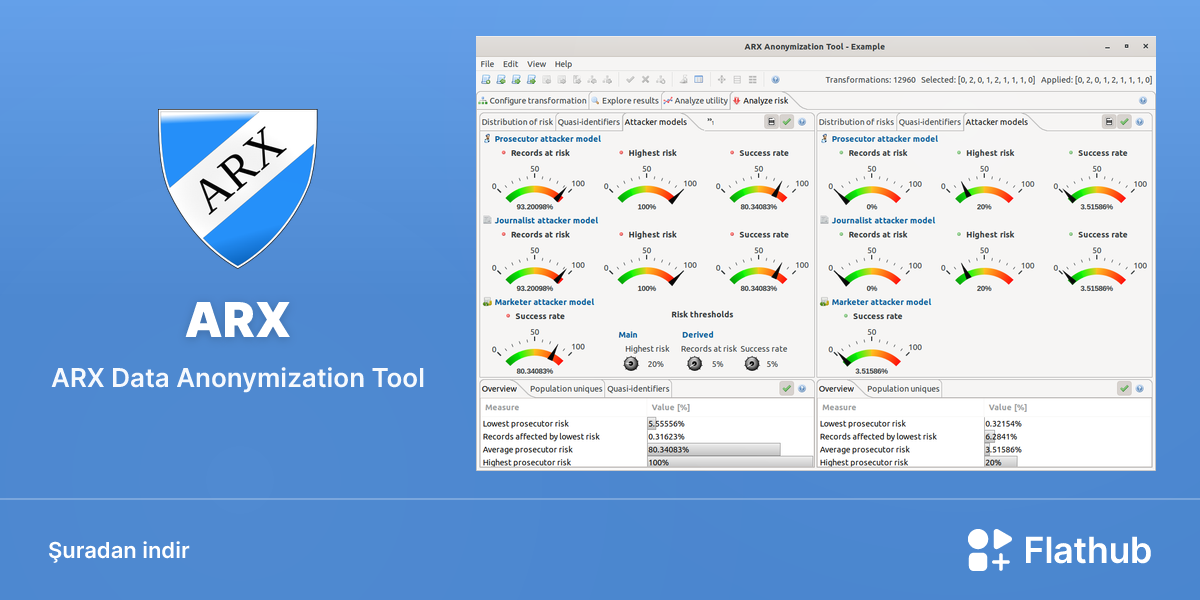The image size is (1200, 600).
Task: Click the green checkmark in the right Overview panel
Action: click(1124, 388)
